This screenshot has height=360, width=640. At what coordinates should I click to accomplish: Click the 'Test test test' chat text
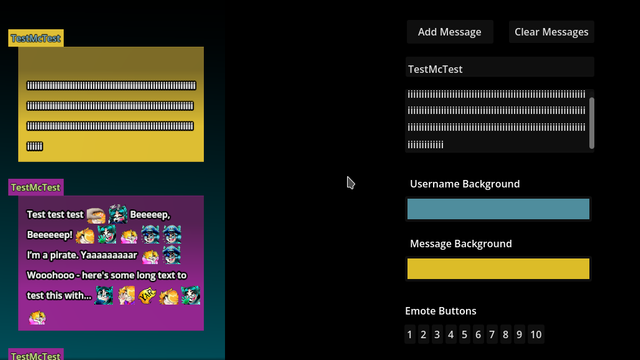pyautogui.click(x=55, y=215)
